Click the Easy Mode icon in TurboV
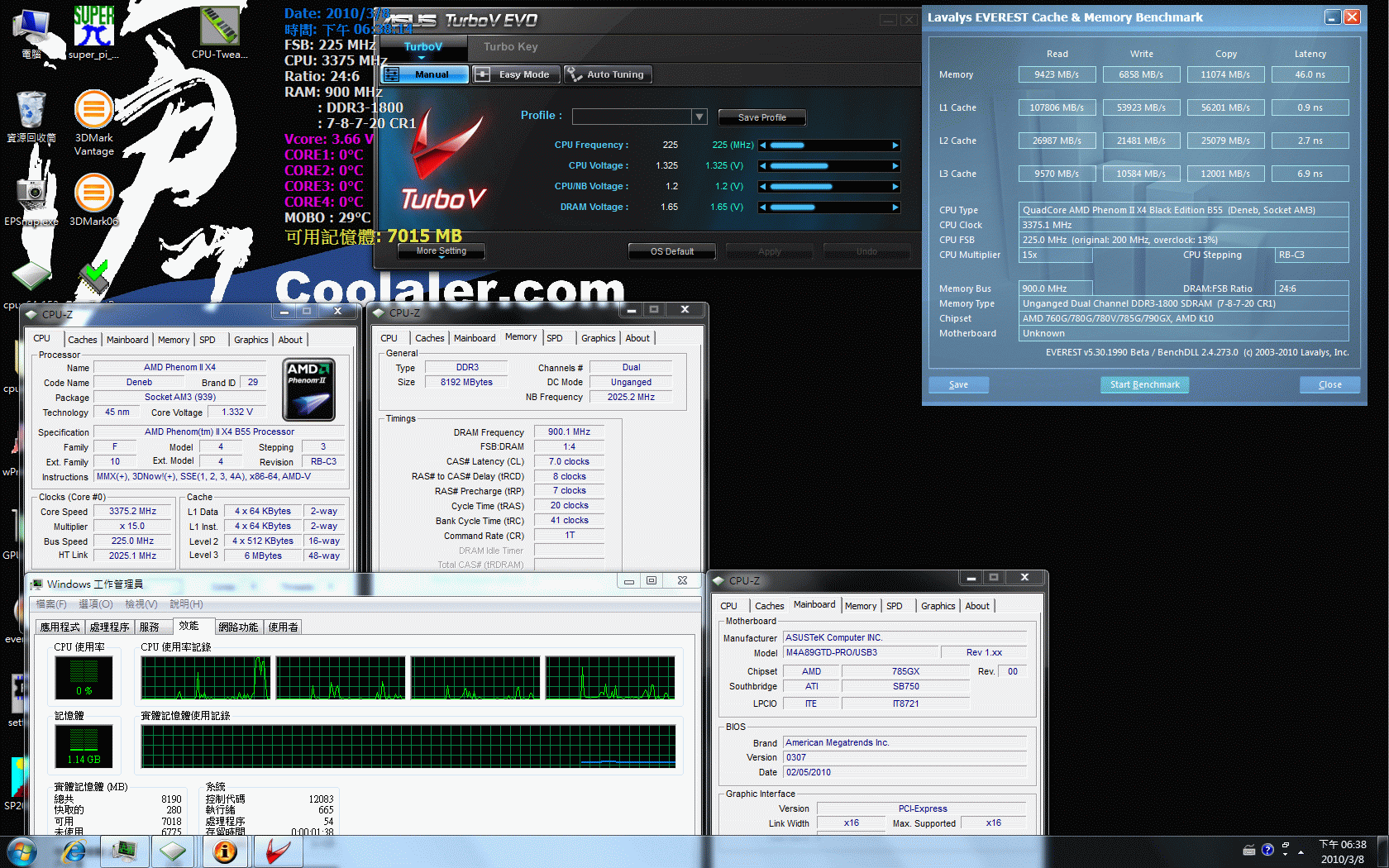 point(482,74)
